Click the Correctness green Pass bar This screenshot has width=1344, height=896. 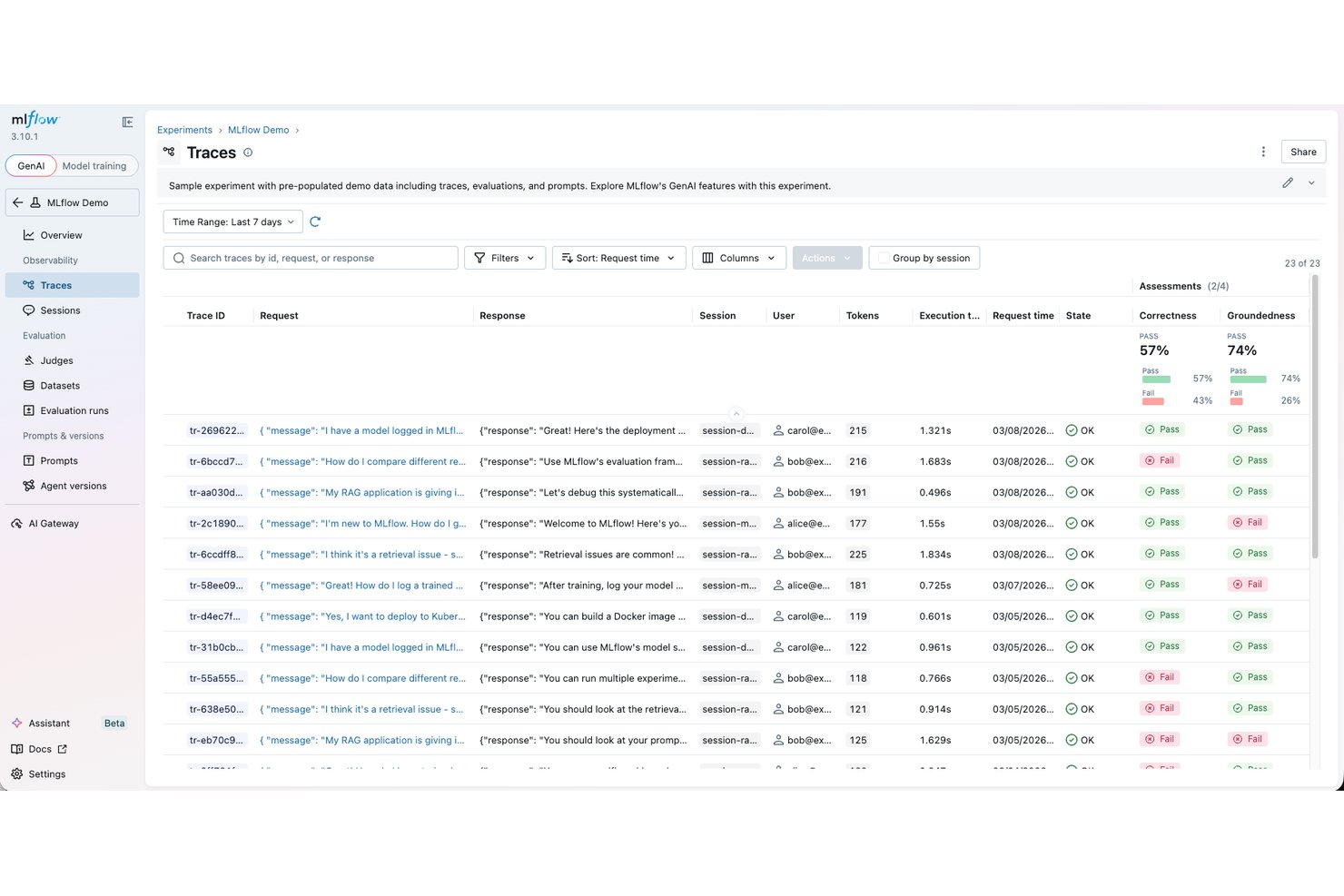(1156, 379)
